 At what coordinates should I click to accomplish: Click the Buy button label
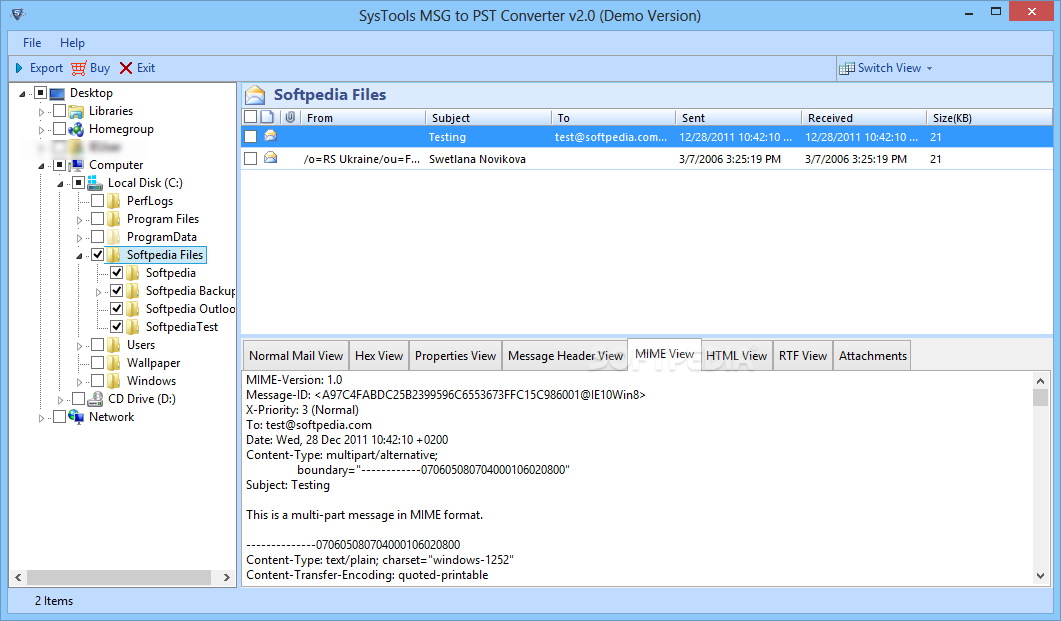coord(99,68)
